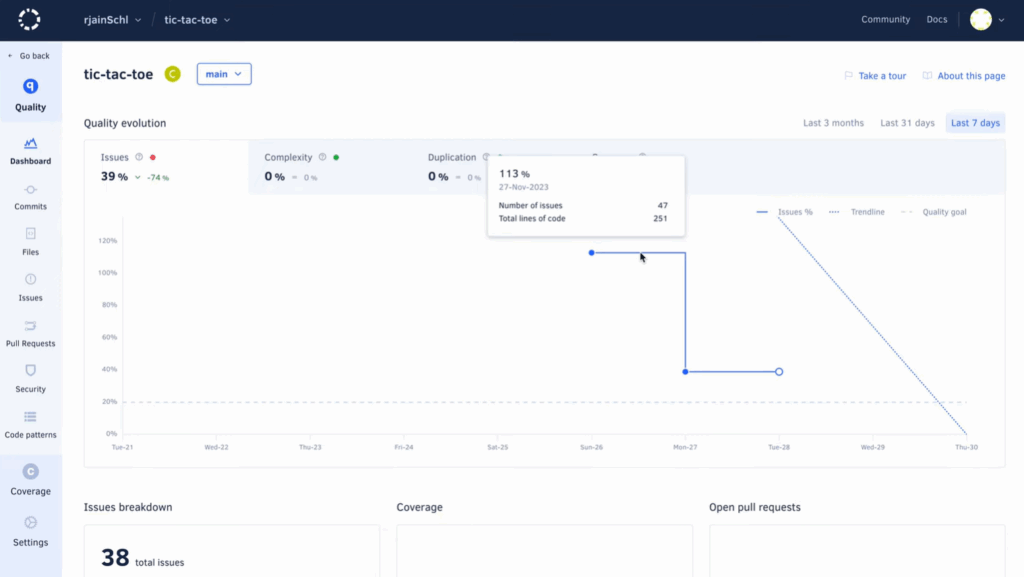Image resolution: width=1024 pixels, height=577 pixels.
Task: Click the Coverage icon in sidebar
Action: 30,472
